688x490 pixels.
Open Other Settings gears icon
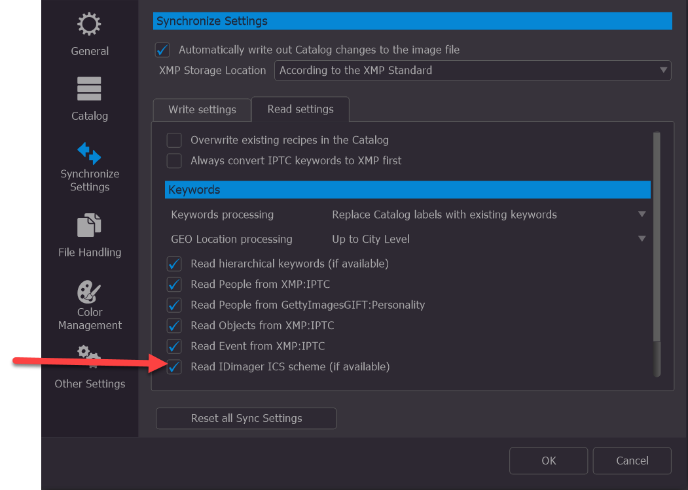pos(89,358)
